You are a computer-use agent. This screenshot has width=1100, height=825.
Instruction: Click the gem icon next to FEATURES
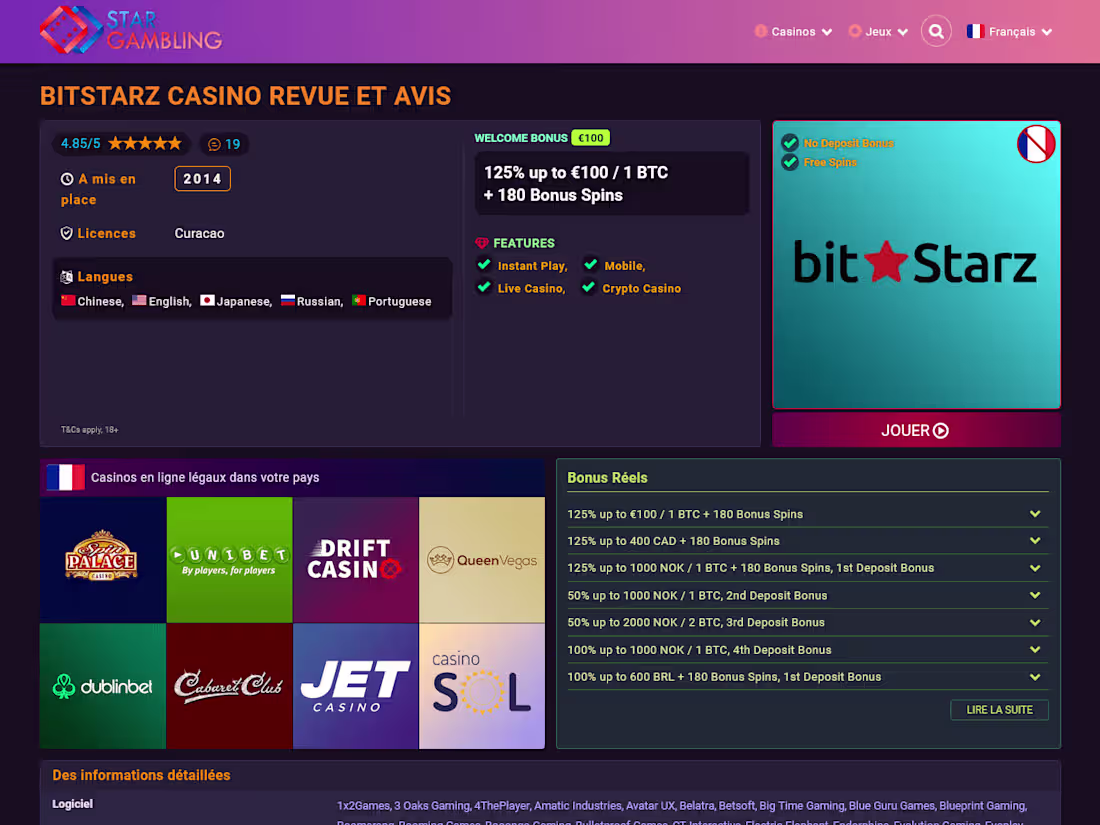(x=483, y=243)
